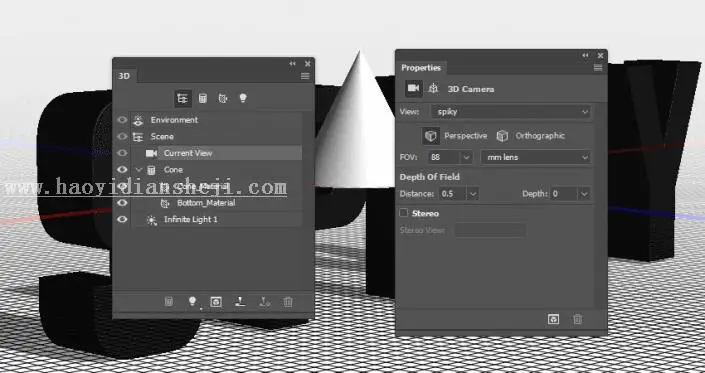705x373 pixels.
Task: Click the Environment icon in the 3D list
Action: tap(138, 120)
